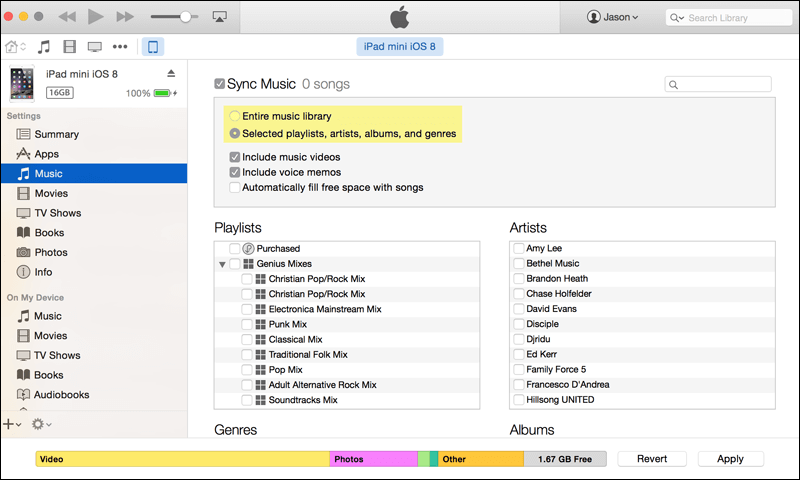Open Audiobooks icon under On My Device
The image size is (800, 480).
(23, 394)
